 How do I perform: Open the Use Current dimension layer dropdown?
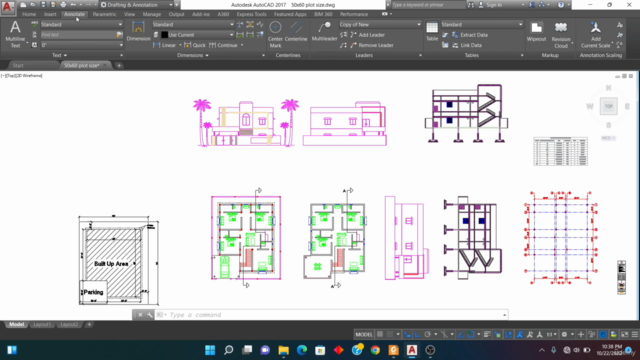198,35
